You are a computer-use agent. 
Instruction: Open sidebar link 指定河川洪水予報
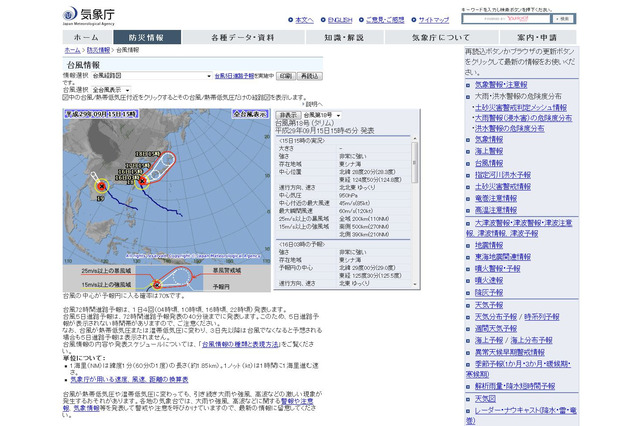point(503,175)
